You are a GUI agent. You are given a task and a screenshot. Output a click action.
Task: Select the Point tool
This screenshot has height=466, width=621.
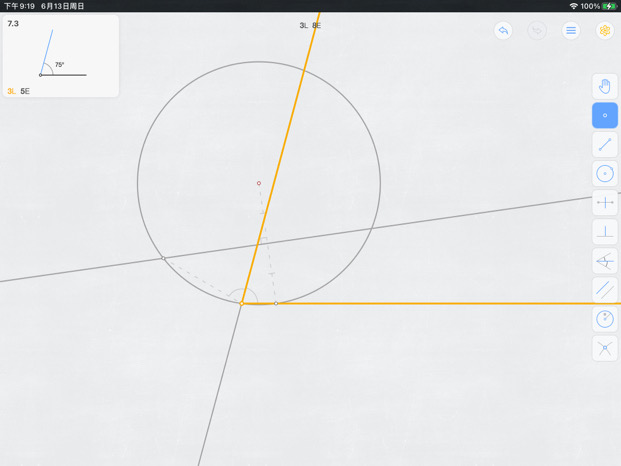[x=605, y=115]
